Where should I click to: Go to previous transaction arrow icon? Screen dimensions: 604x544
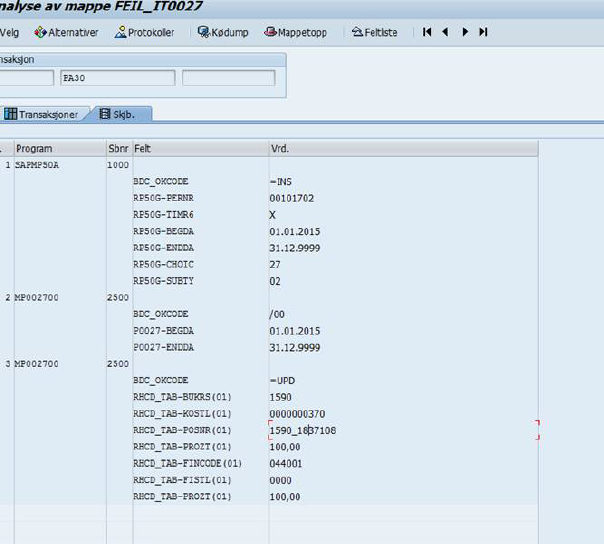click(445, 32)
